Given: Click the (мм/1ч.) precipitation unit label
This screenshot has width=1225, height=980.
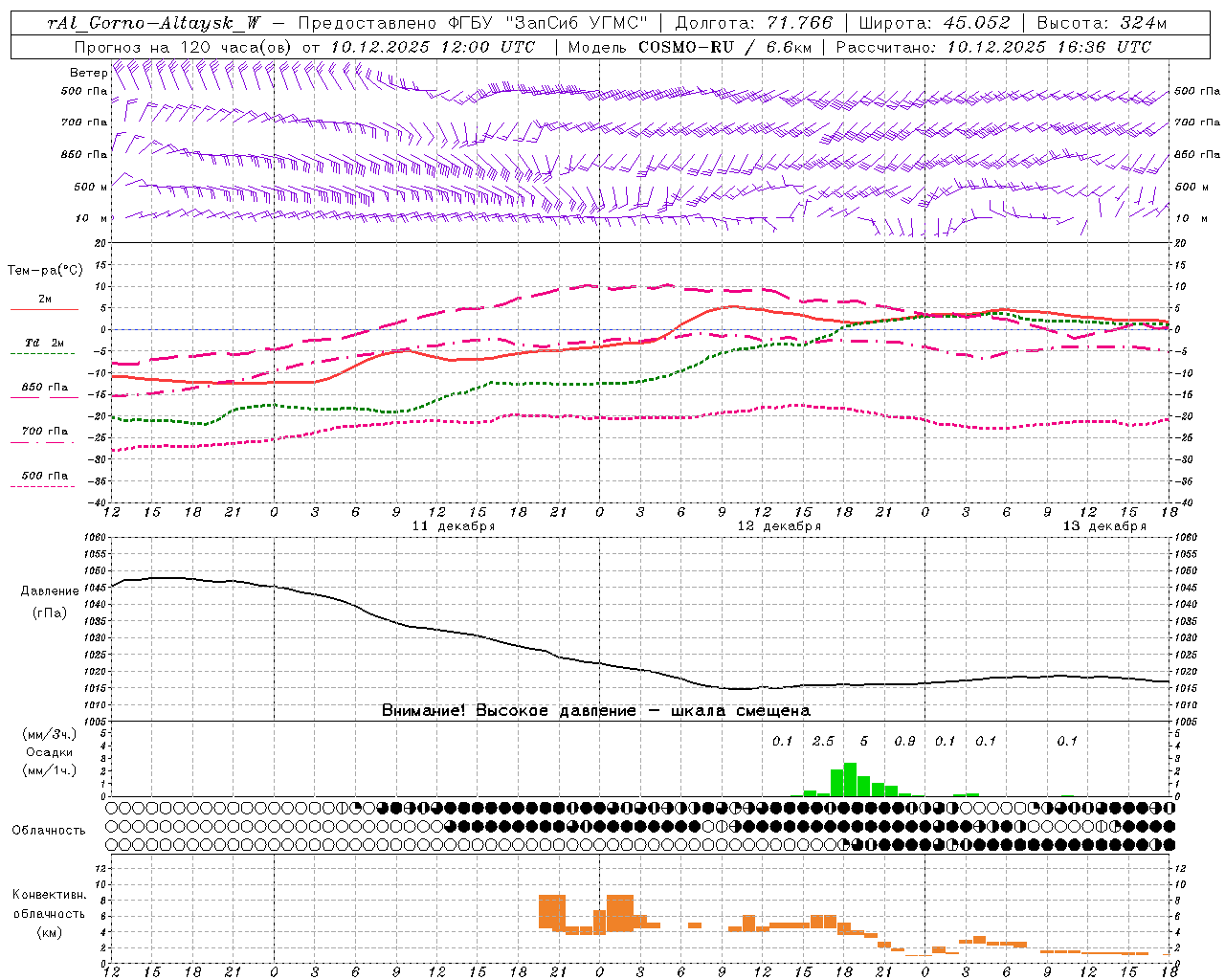Looking at the screenshot, I should pyautogui.click(x=50, y=770).
